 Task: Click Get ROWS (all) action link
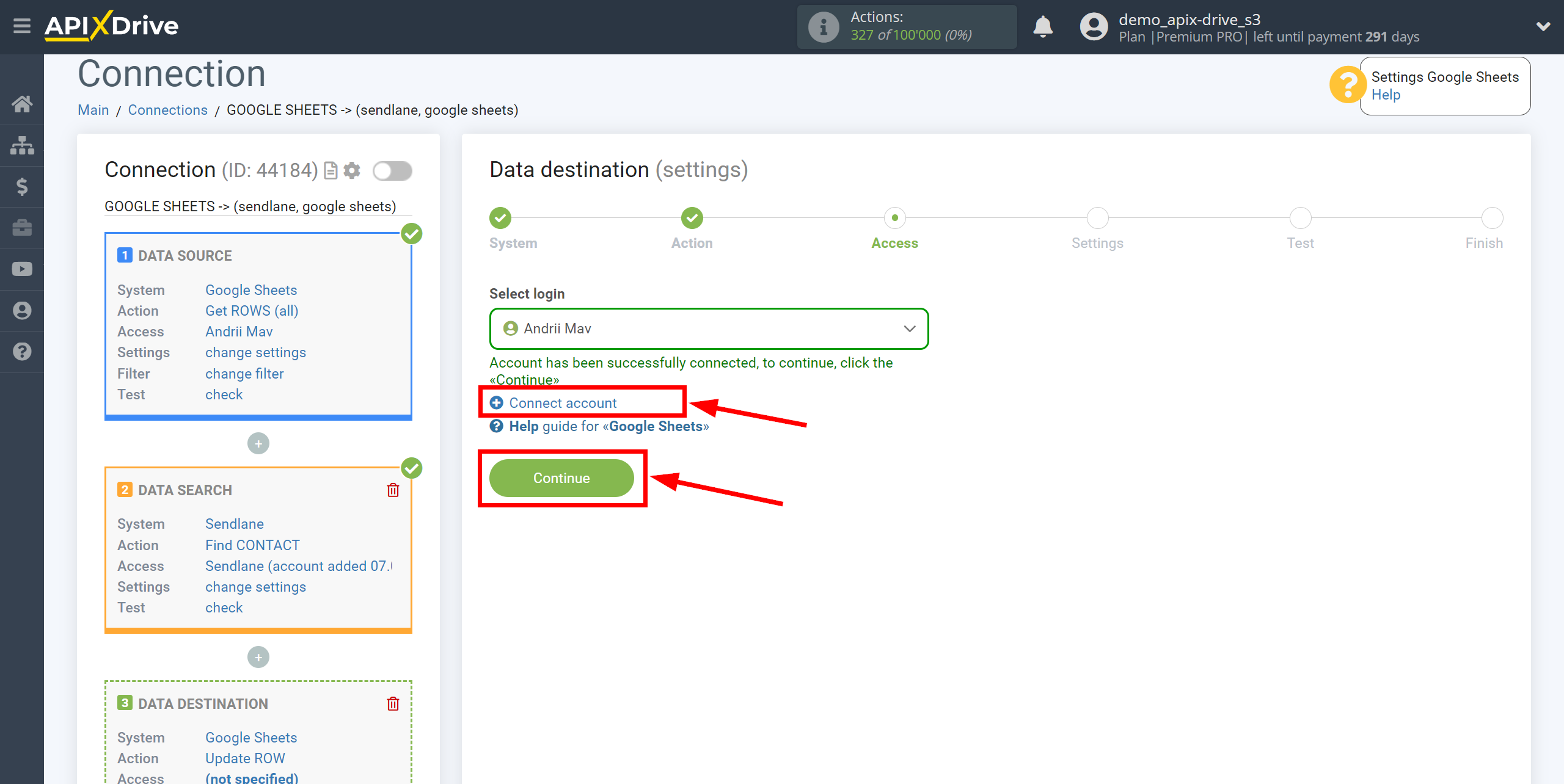click(x=252, y=311)
